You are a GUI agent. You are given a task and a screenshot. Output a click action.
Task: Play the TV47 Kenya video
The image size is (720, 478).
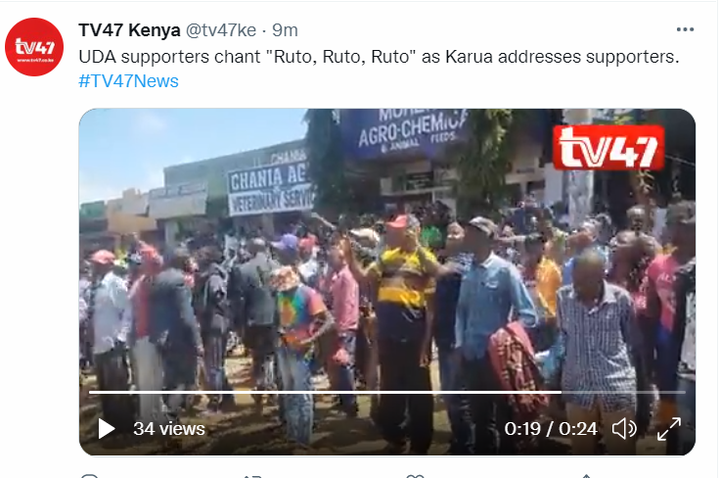107,429
